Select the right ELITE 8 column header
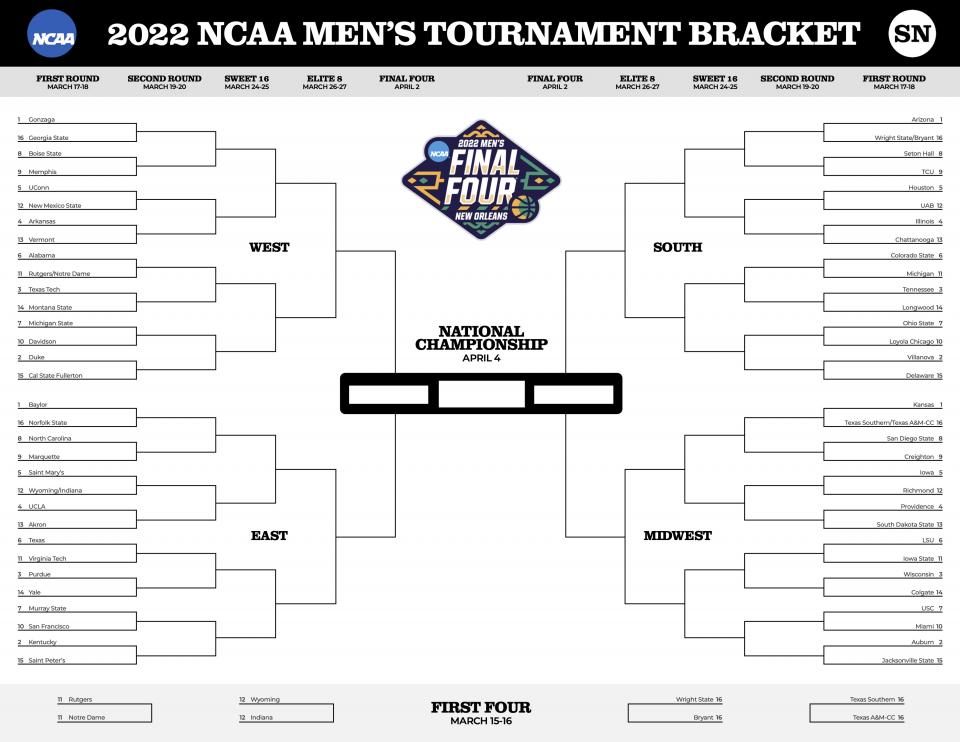960x742 pixels. tap(637, 82)
